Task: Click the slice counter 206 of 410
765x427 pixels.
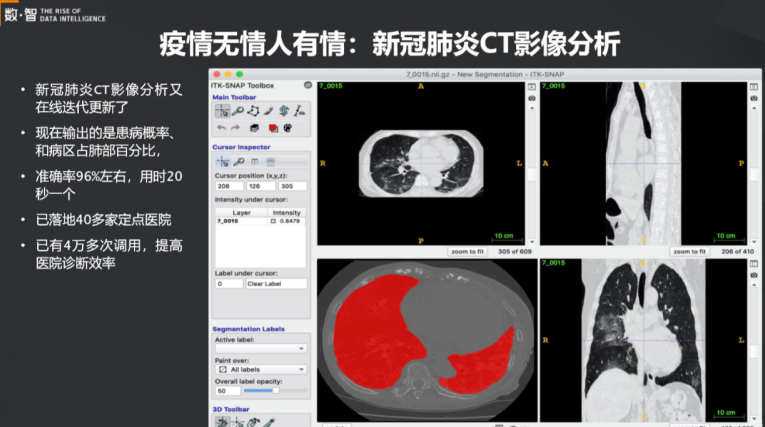Action: coord(738,251)
